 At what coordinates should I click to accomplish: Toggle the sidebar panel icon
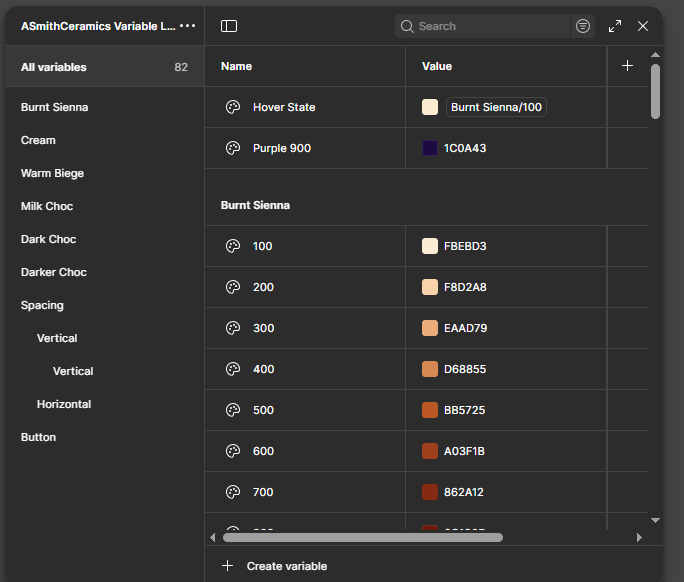[x=229, y=26]
